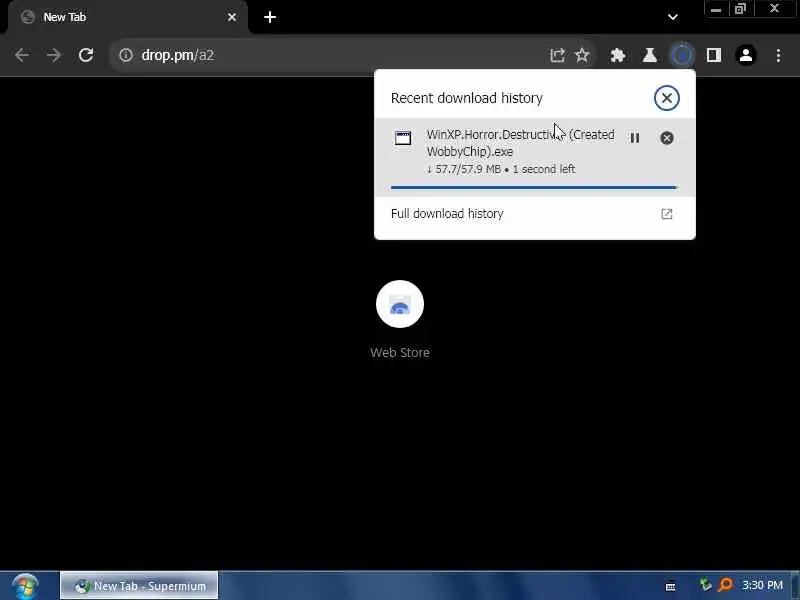Screen dimensions: 800x600
Task: Click the downloading exe file icon
Action: point(403,138)
